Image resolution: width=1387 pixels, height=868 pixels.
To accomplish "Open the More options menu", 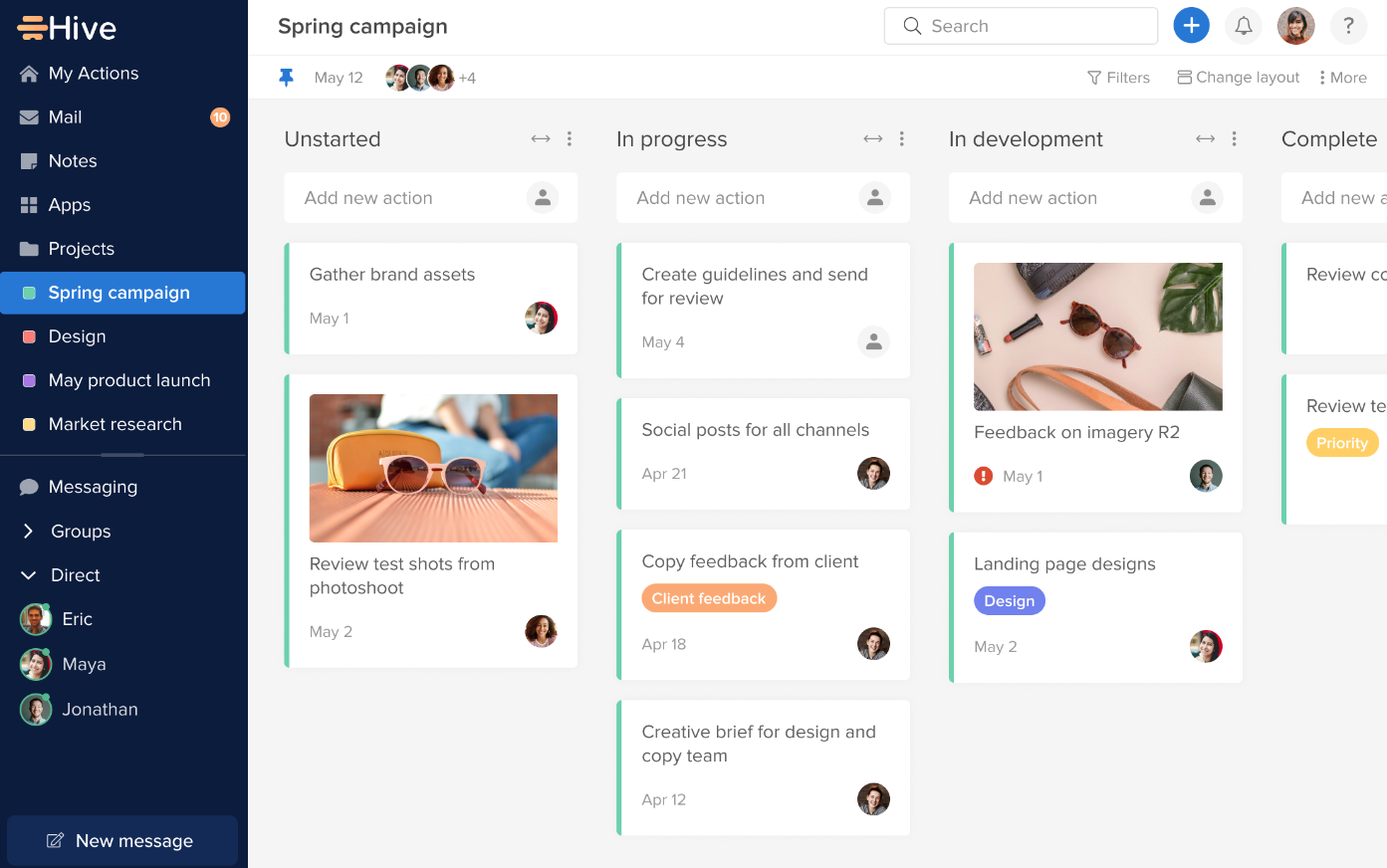I will 1342,78.
